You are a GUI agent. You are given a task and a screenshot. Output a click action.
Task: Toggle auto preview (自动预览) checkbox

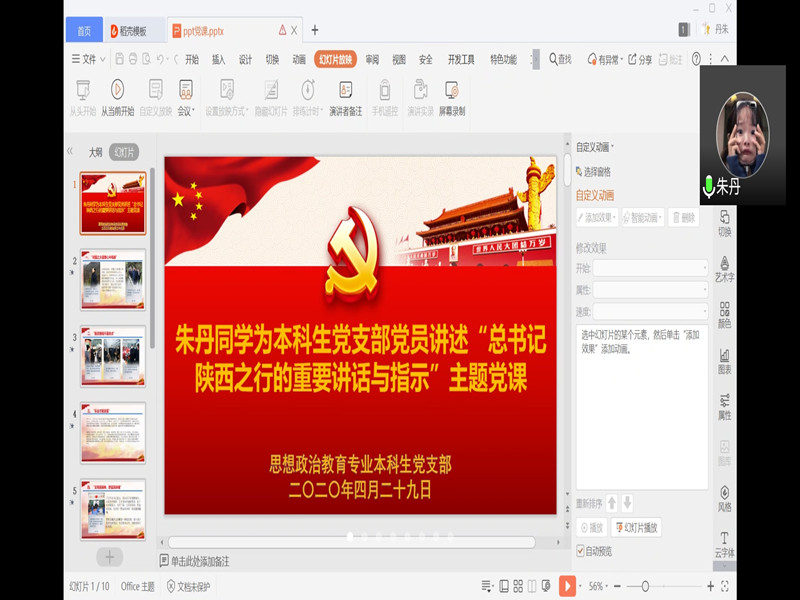[580, 551]
